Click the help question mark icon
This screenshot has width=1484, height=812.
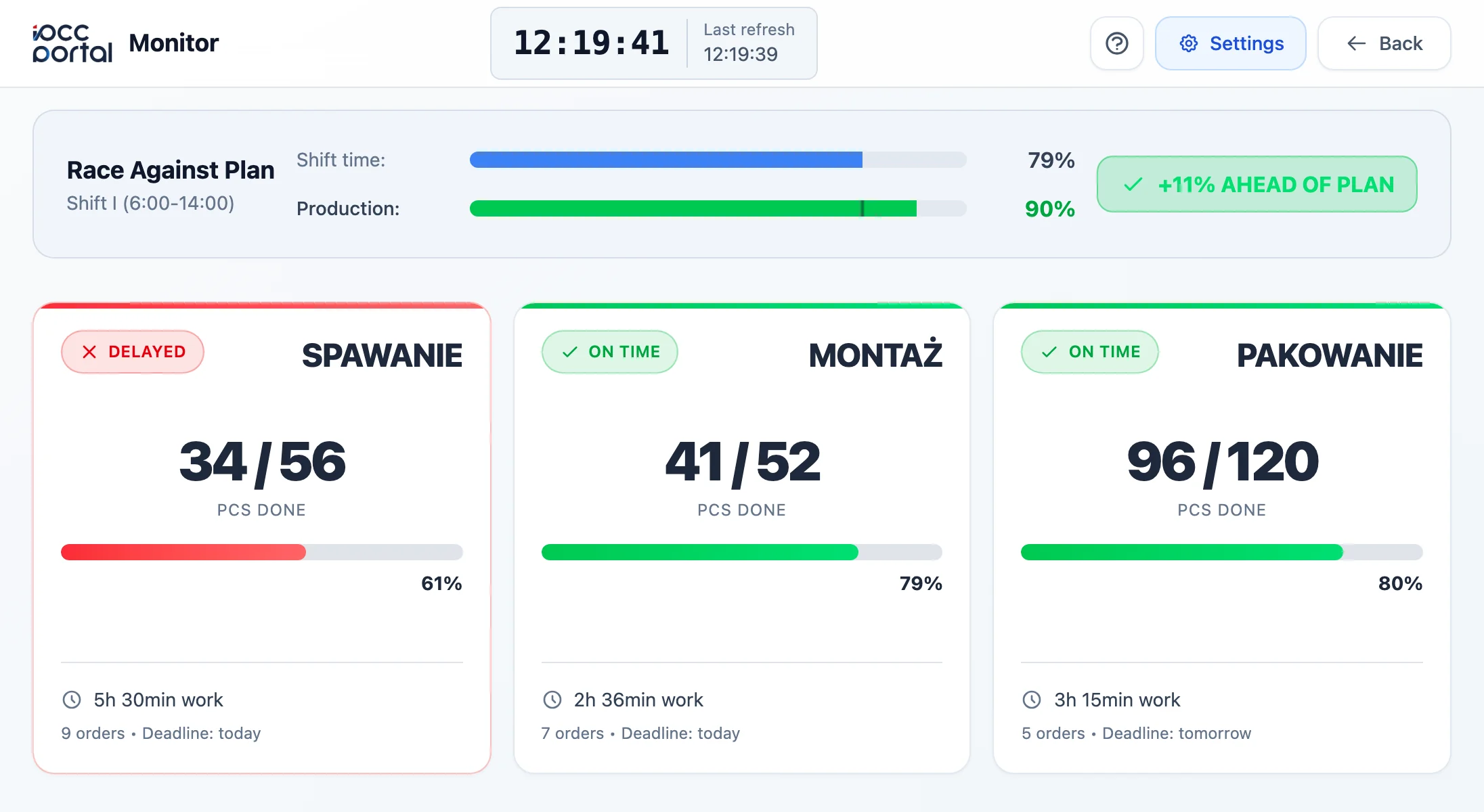pyautogui.click(x=1116, y=43)
